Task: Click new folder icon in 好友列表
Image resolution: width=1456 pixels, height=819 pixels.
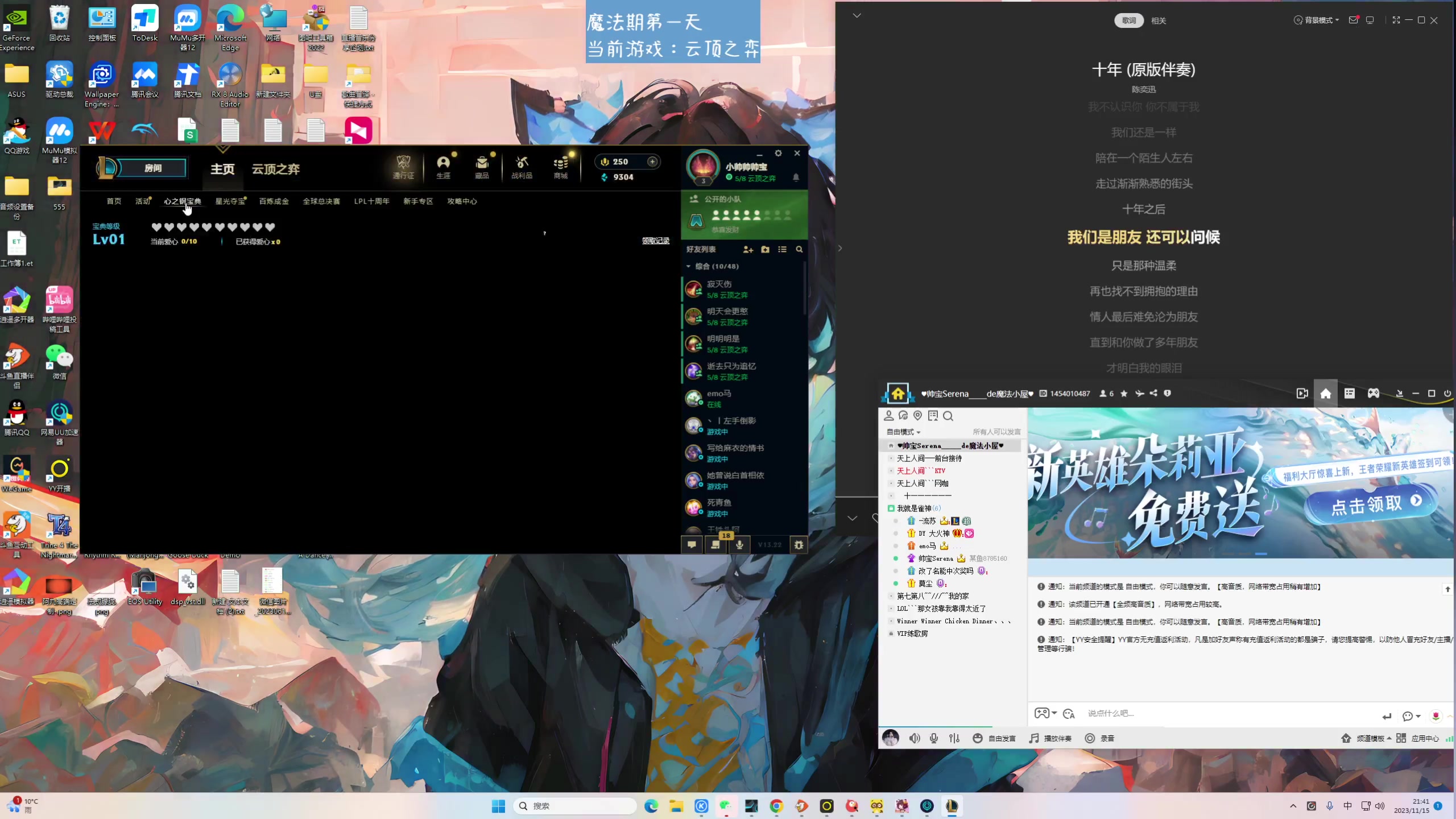Action: point(765,250)
